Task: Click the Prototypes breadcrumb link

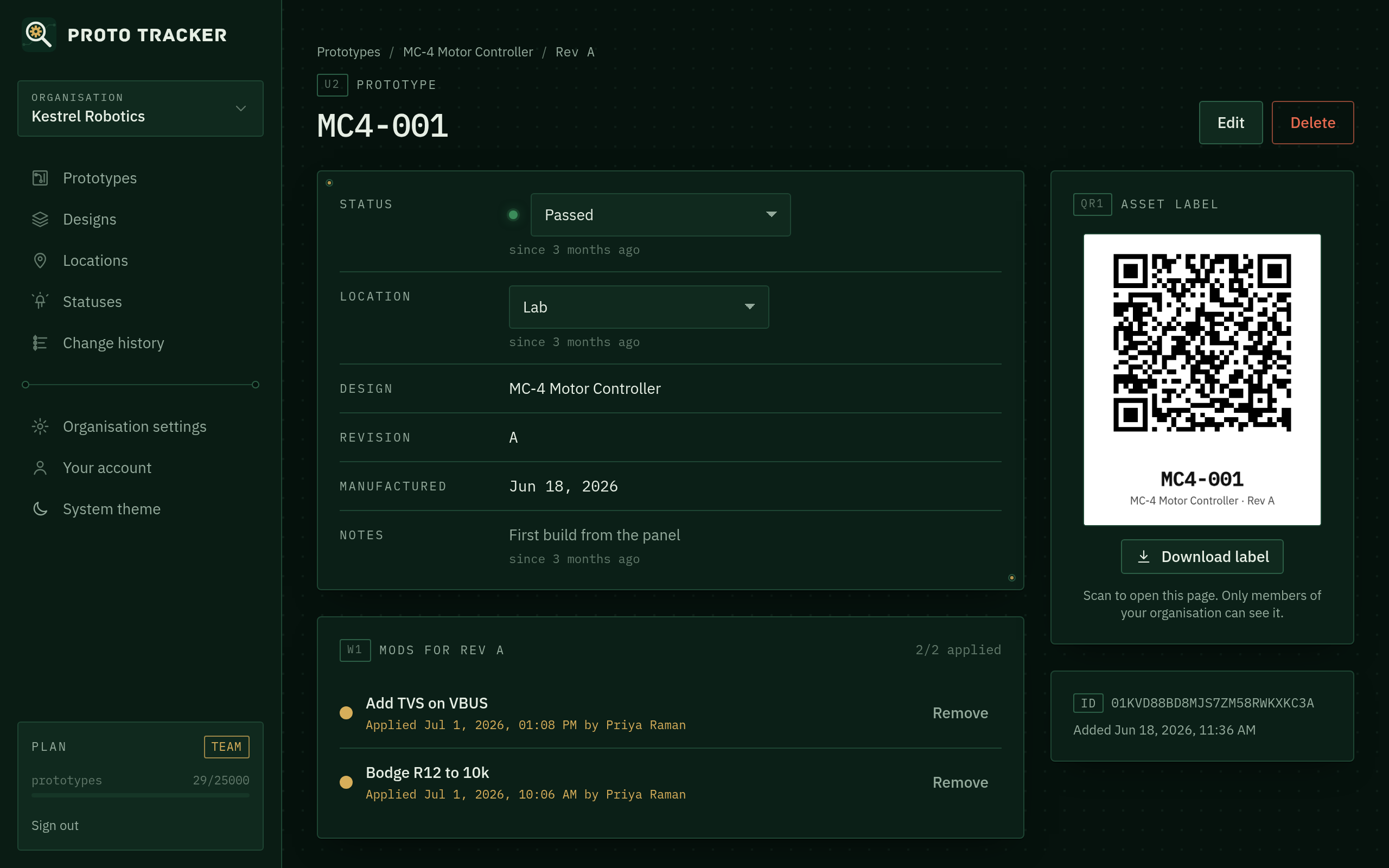Action: point(348,52)
